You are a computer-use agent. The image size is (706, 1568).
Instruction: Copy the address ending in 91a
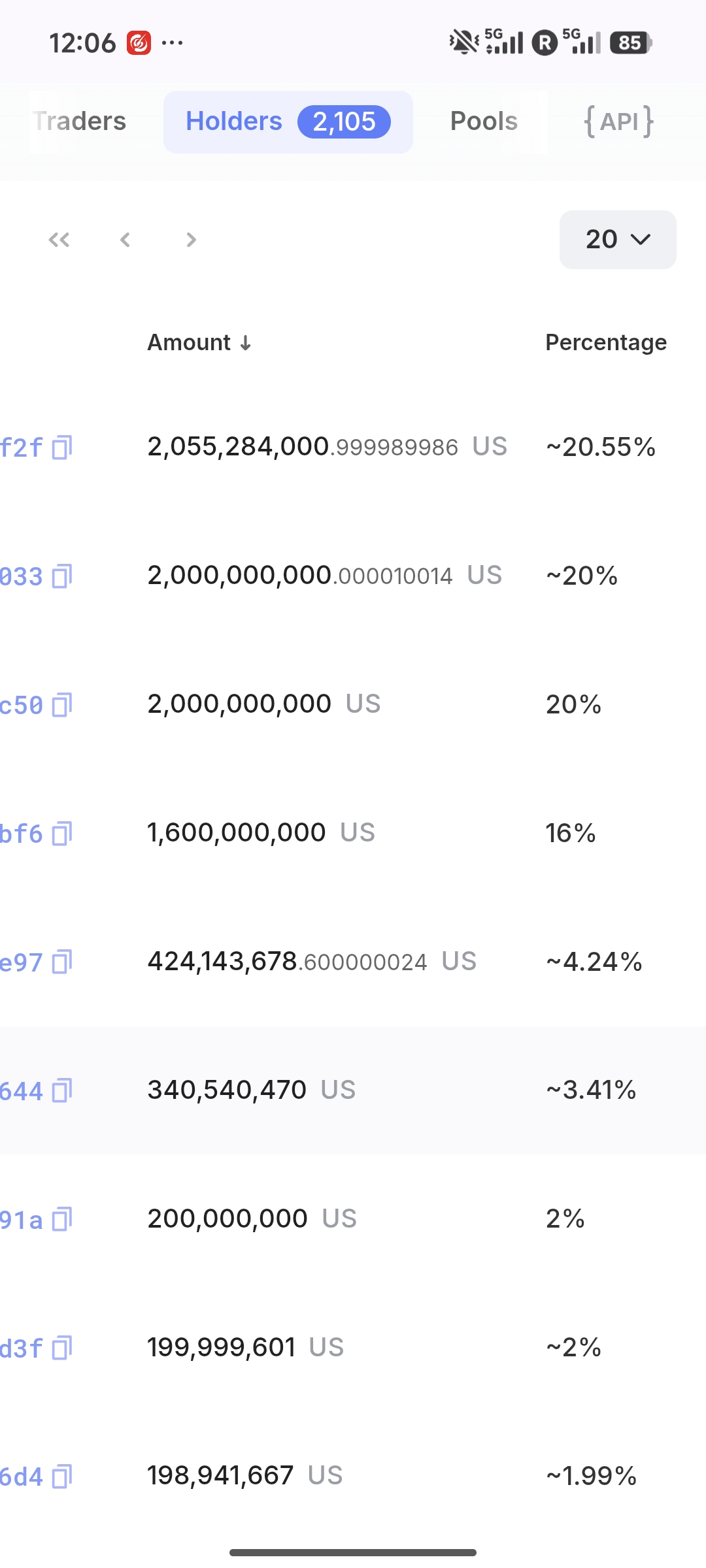(x=62, y=1219)
